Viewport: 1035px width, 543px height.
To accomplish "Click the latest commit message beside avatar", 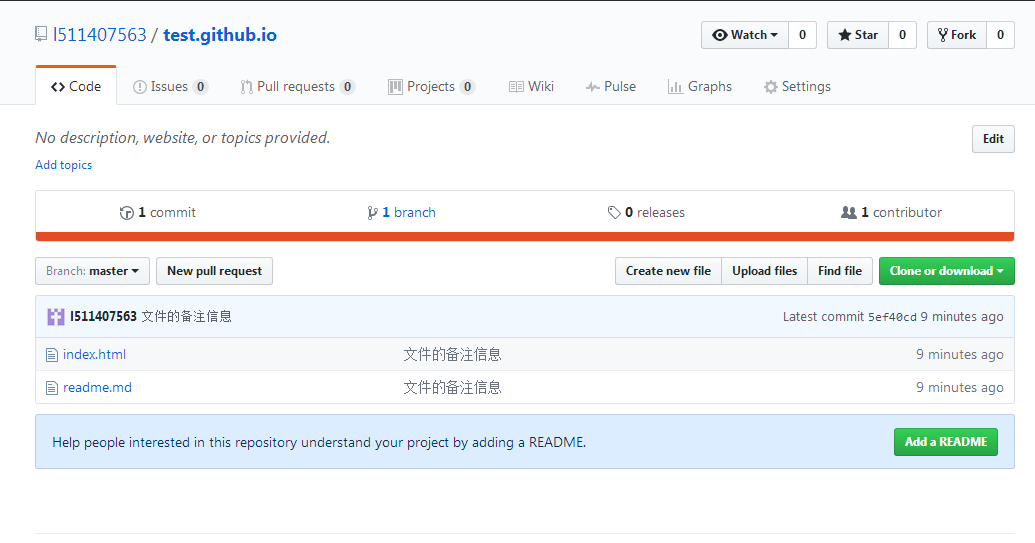I will [186, 317].
